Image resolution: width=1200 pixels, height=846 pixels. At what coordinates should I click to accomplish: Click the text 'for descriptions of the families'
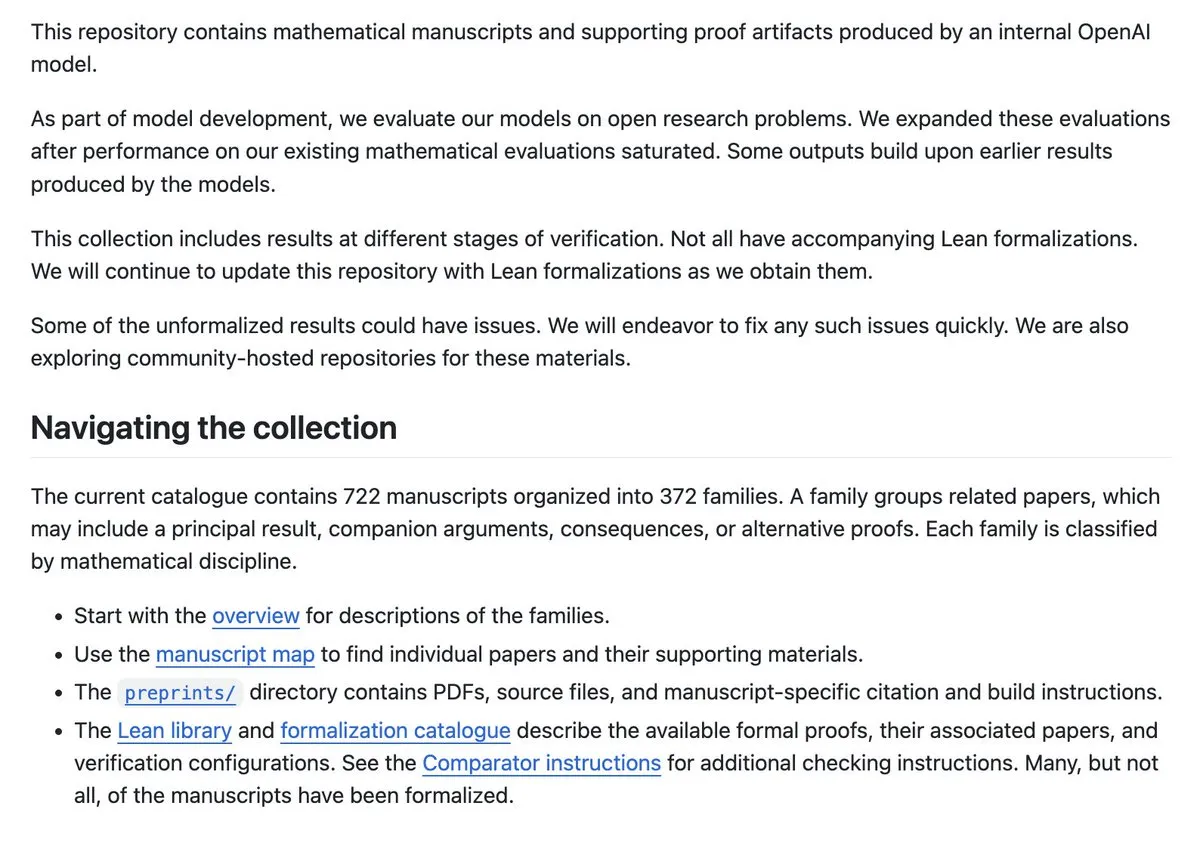click(x=457, y=616)
